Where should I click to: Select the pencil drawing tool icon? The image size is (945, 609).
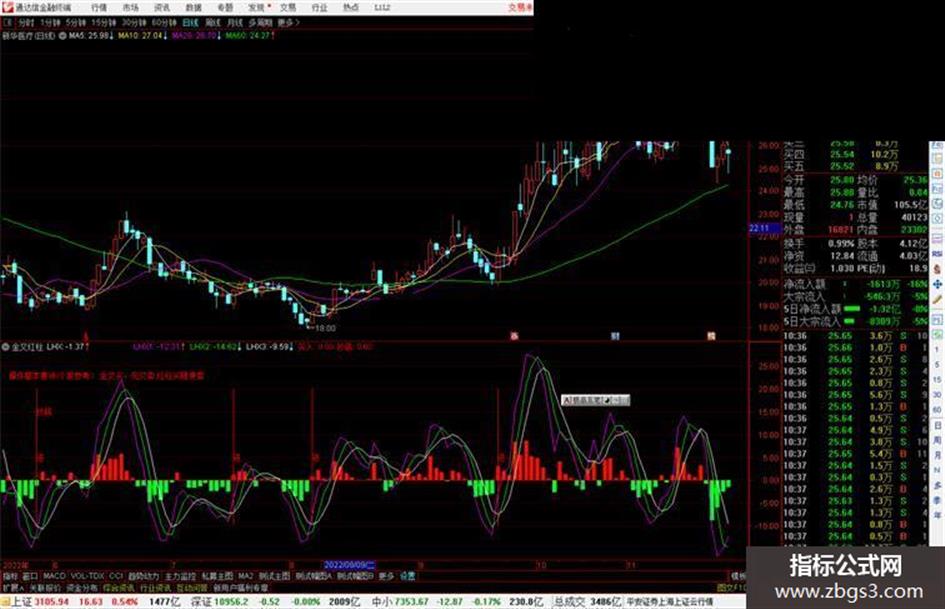(x=937, y=298)
